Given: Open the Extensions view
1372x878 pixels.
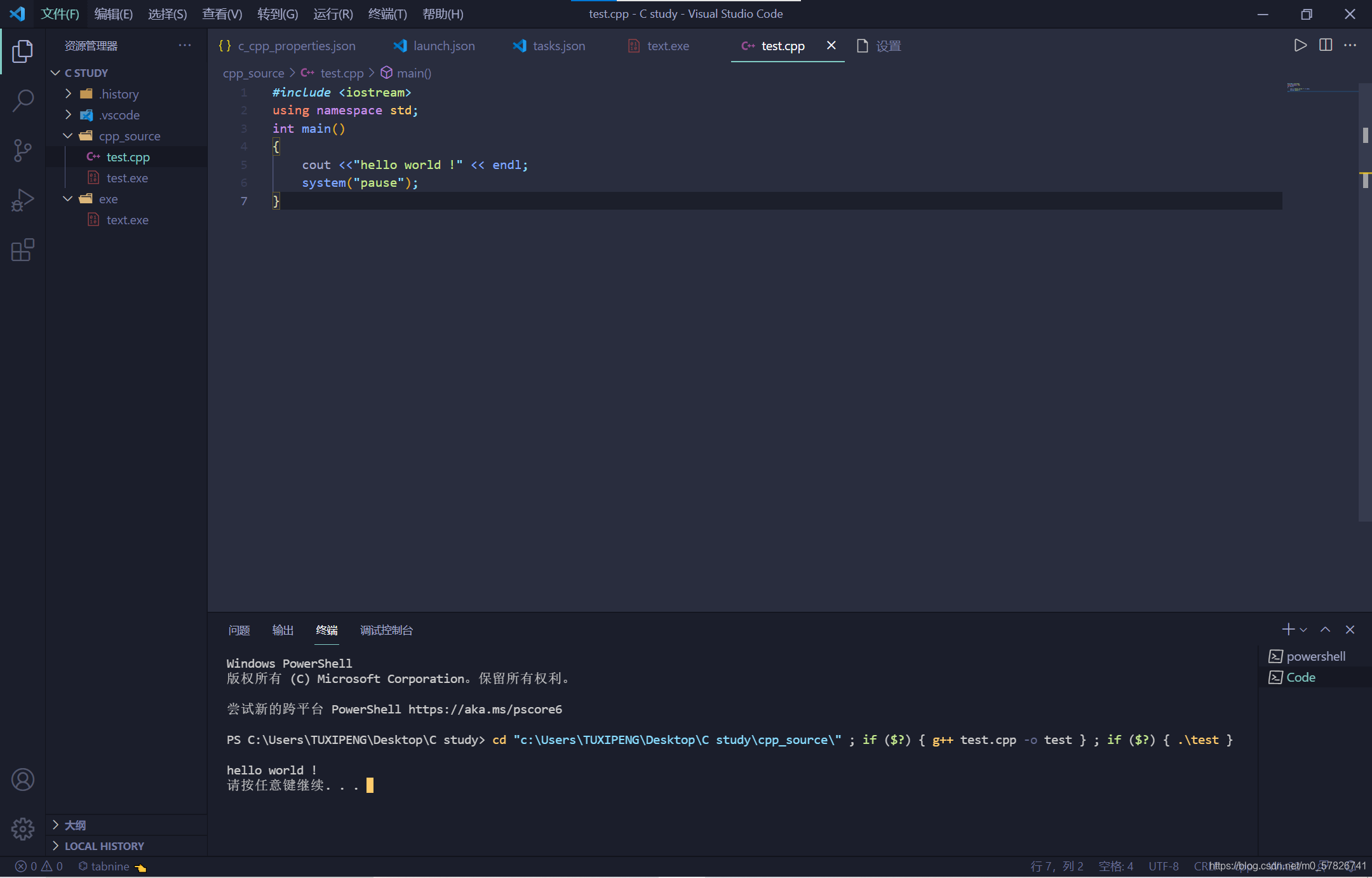Looking at the screenshot, I should pyautogui.click(x=23, y=250).
